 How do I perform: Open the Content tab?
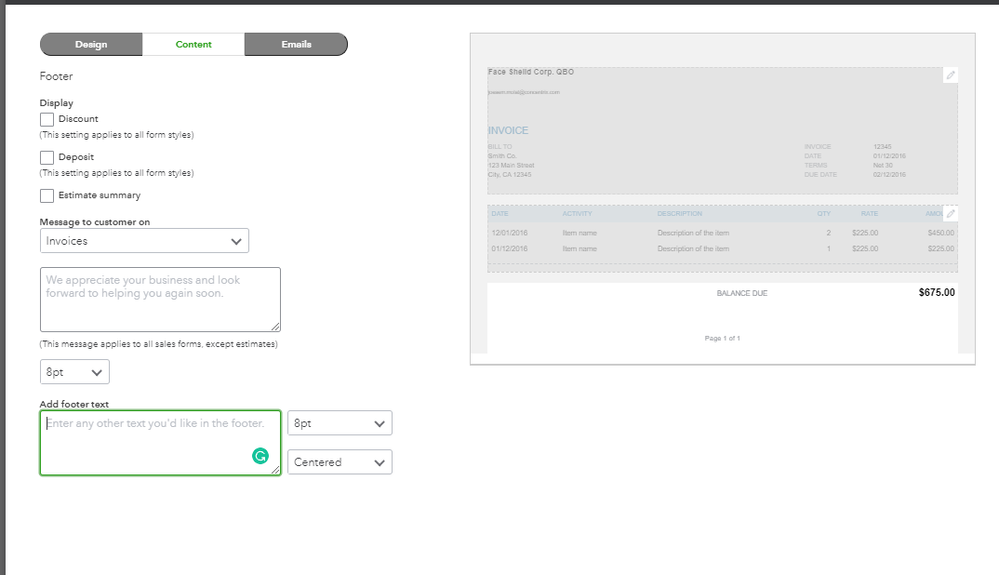tap(194, 45)
